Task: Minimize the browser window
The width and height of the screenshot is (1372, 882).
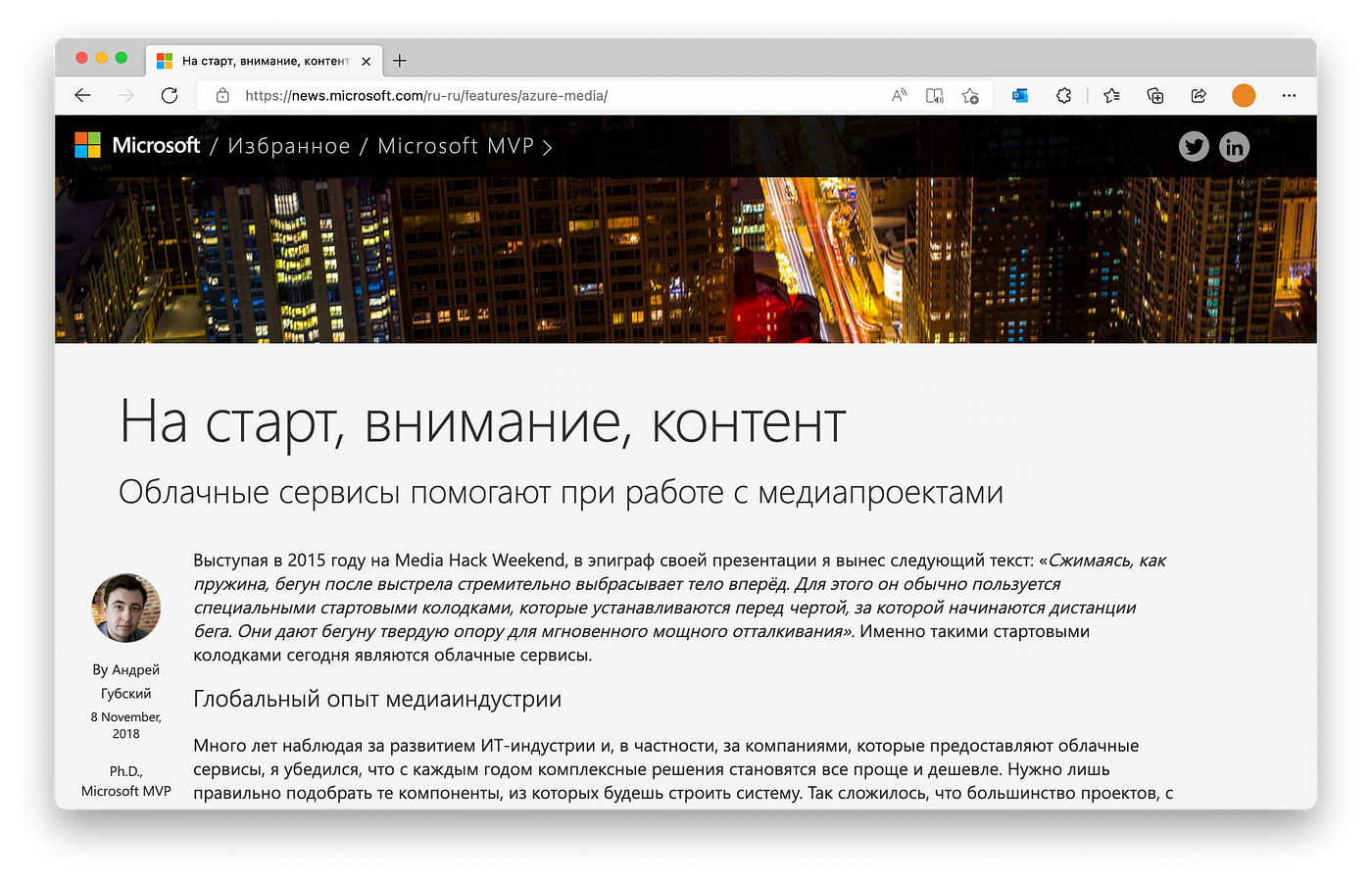Action: tap(101, 58)
